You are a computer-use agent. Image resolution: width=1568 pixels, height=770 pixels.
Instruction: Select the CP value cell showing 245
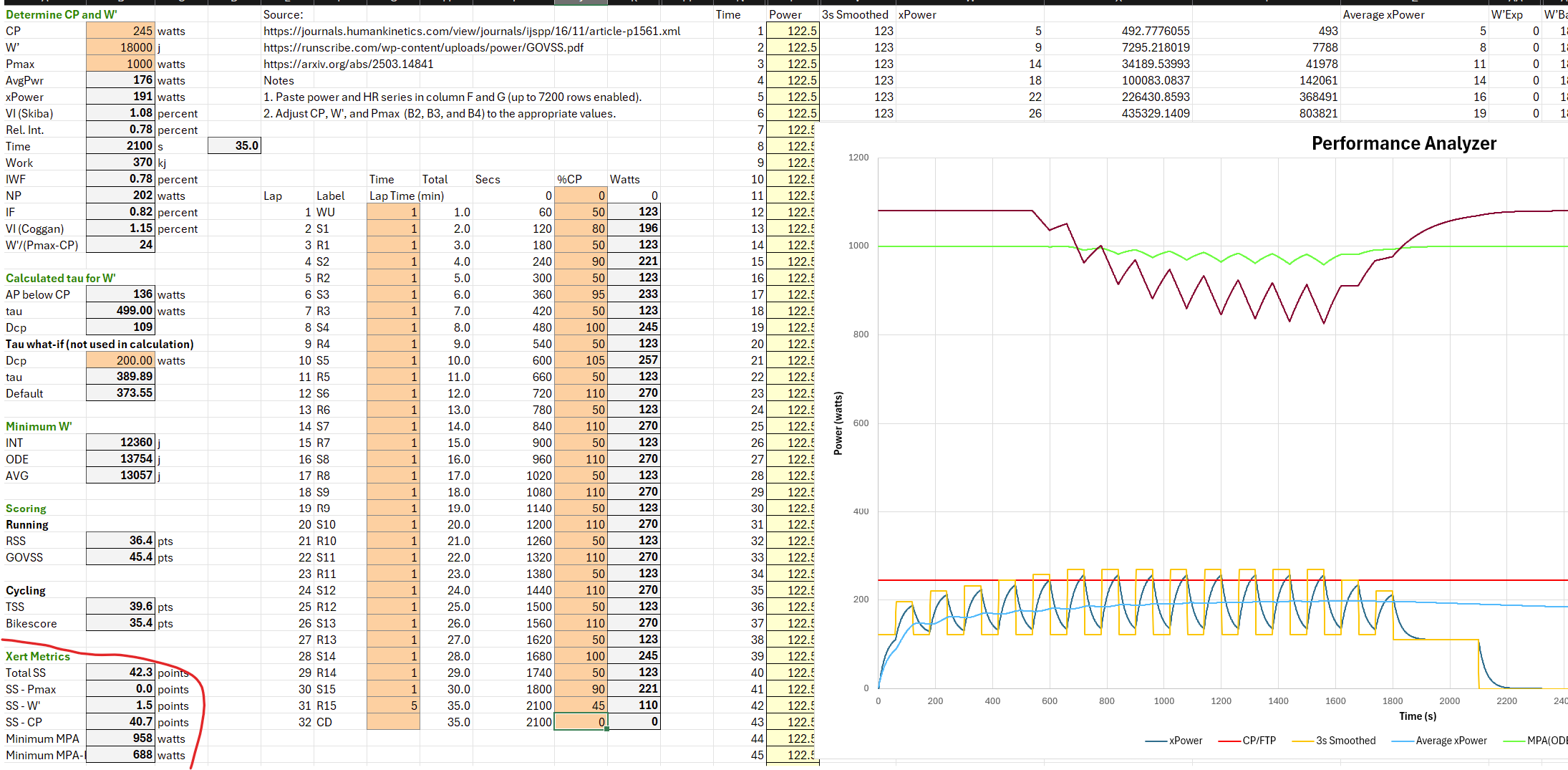point(120,31)
